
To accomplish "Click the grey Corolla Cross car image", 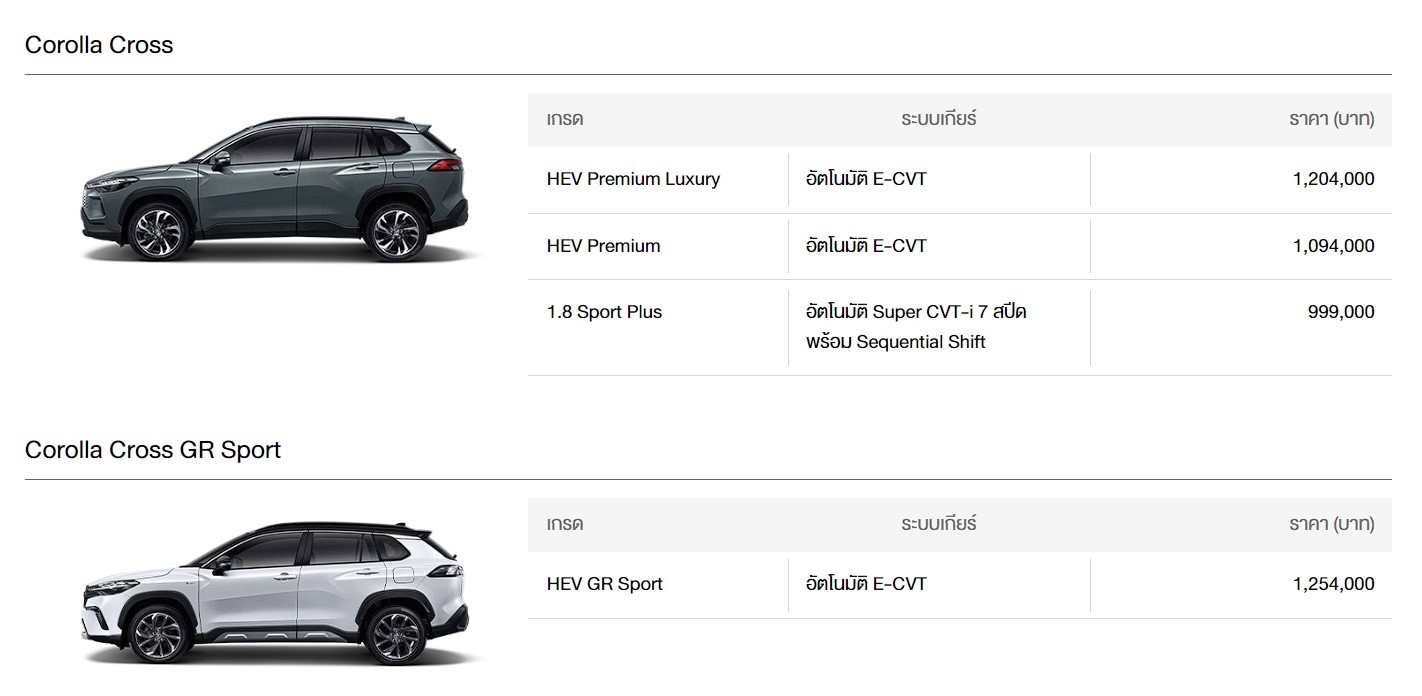I will [x=273, y=190].
